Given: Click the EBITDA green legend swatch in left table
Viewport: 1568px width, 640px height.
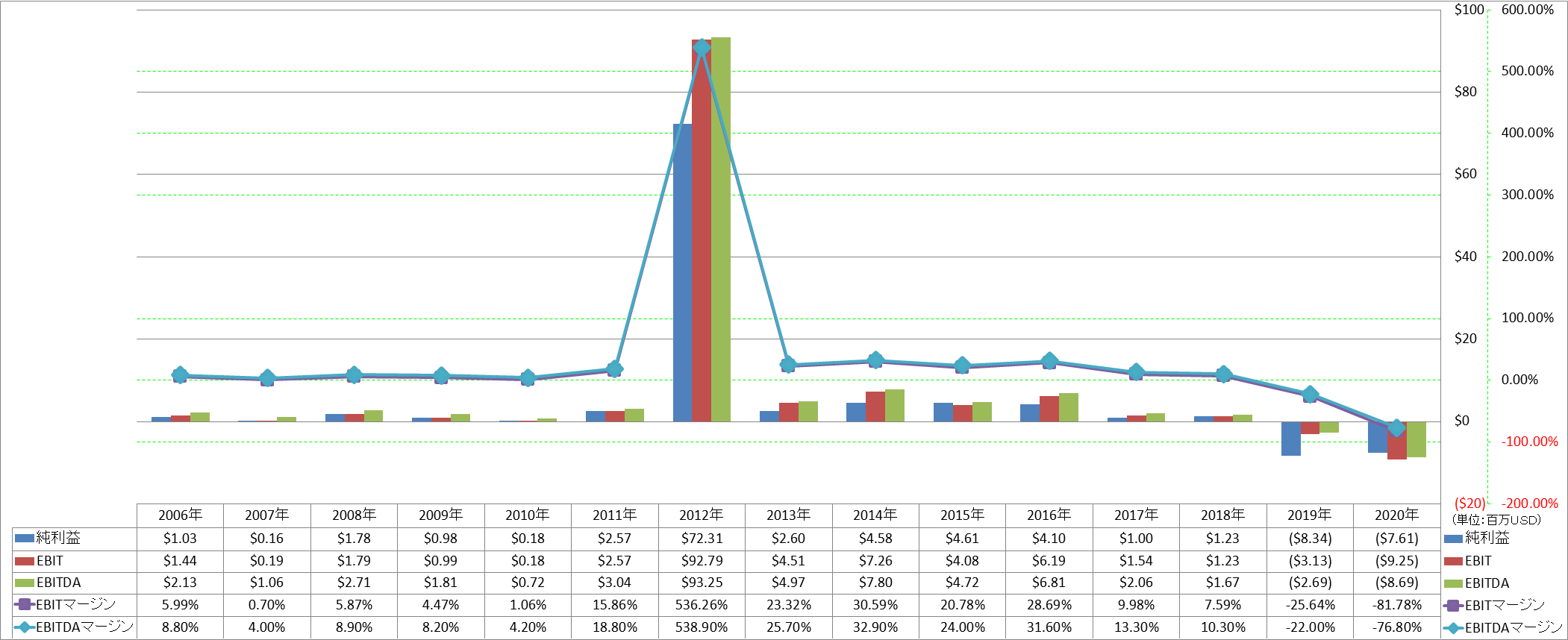Looking at the screenshot, I should 25,583.
